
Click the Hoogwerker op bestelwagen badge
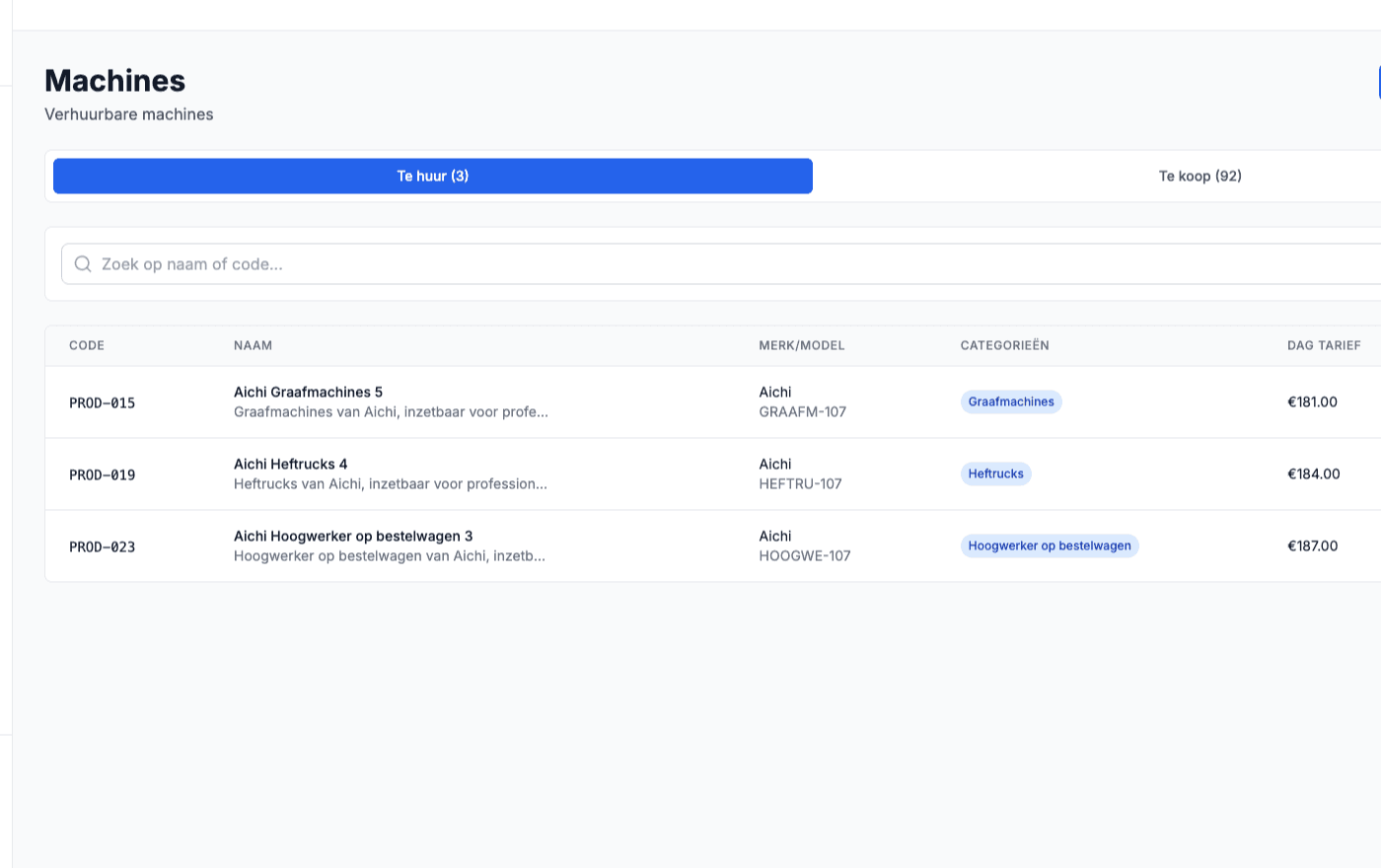pos(1049,545)
